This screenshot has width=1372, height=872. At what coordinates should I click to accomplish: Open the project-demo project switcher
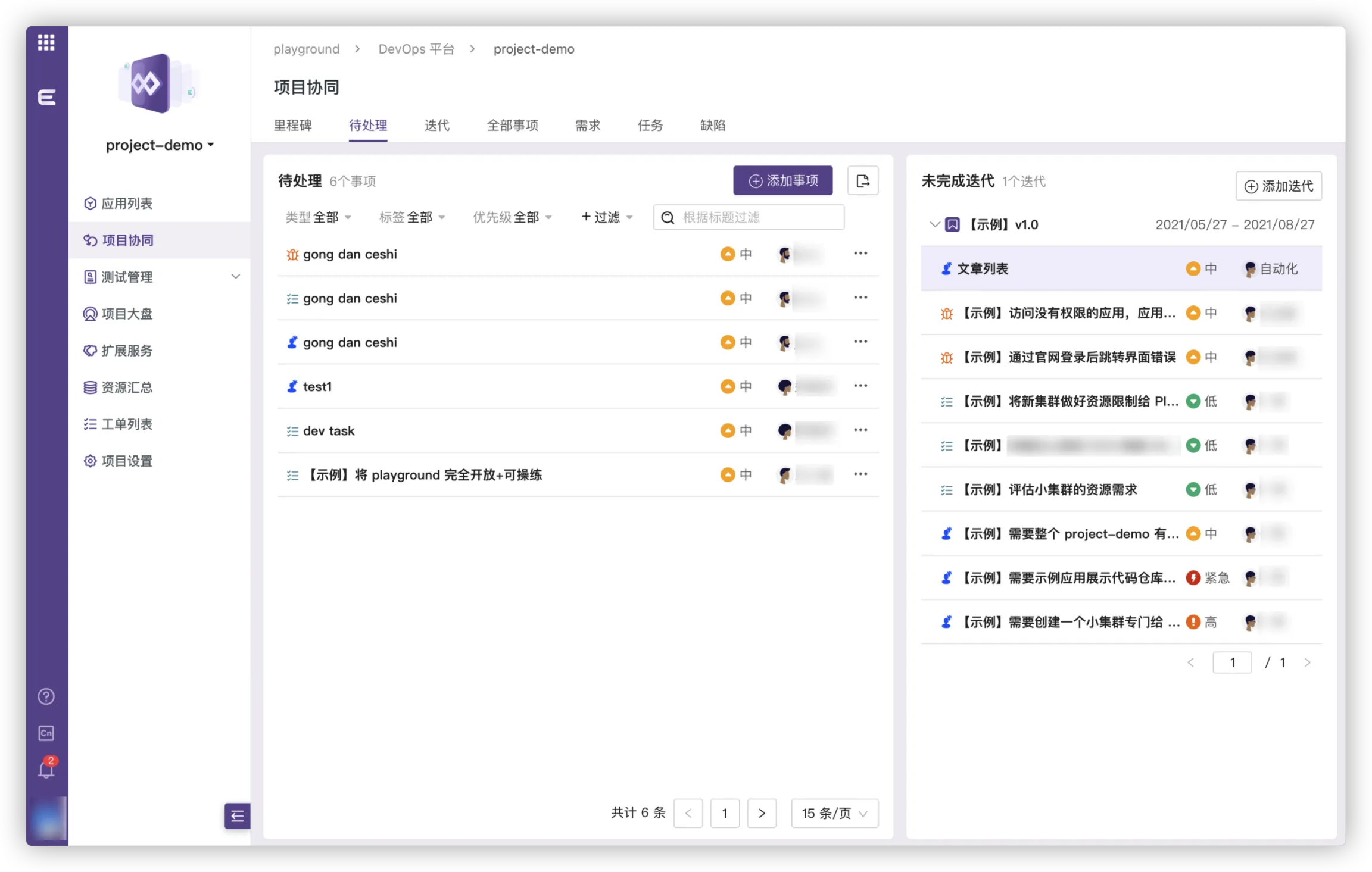coord(160,145)
